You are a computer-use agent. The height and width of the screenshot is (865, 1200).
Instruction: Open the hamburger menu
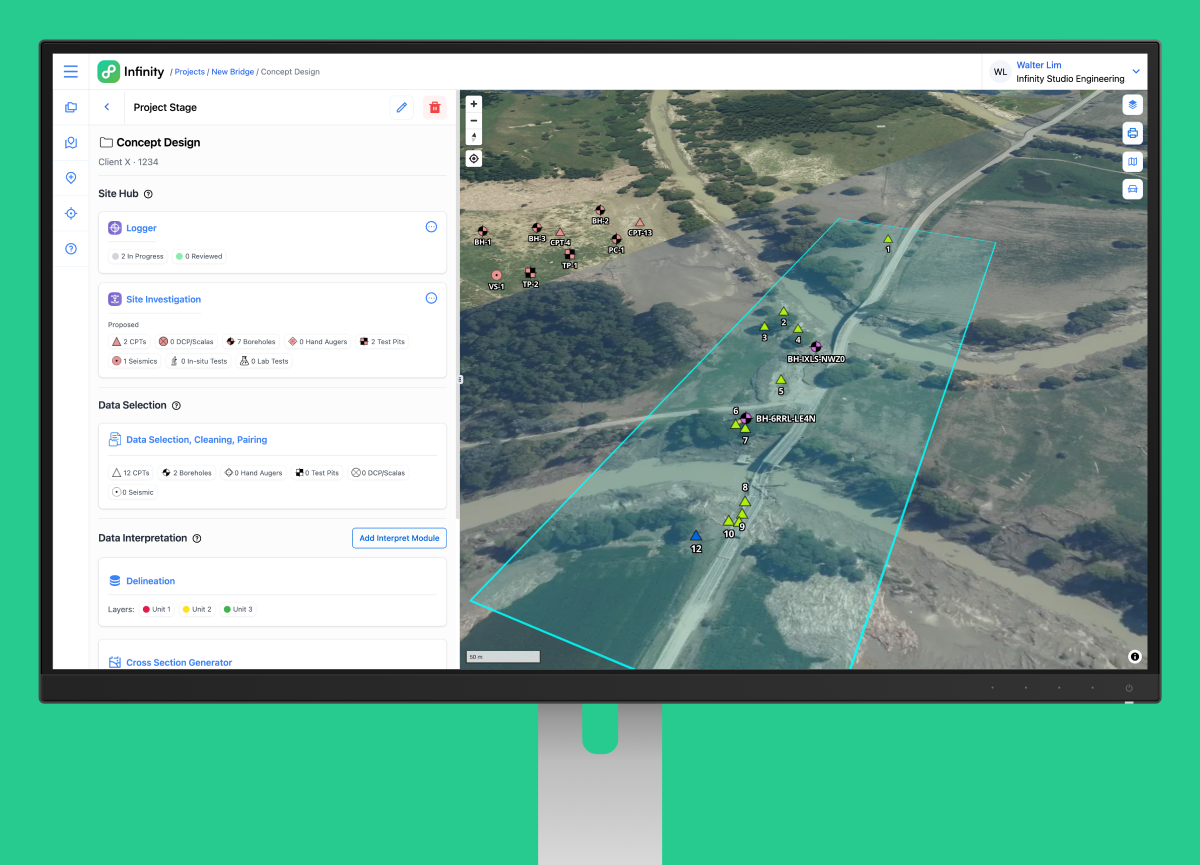click(x=71, y=72)
